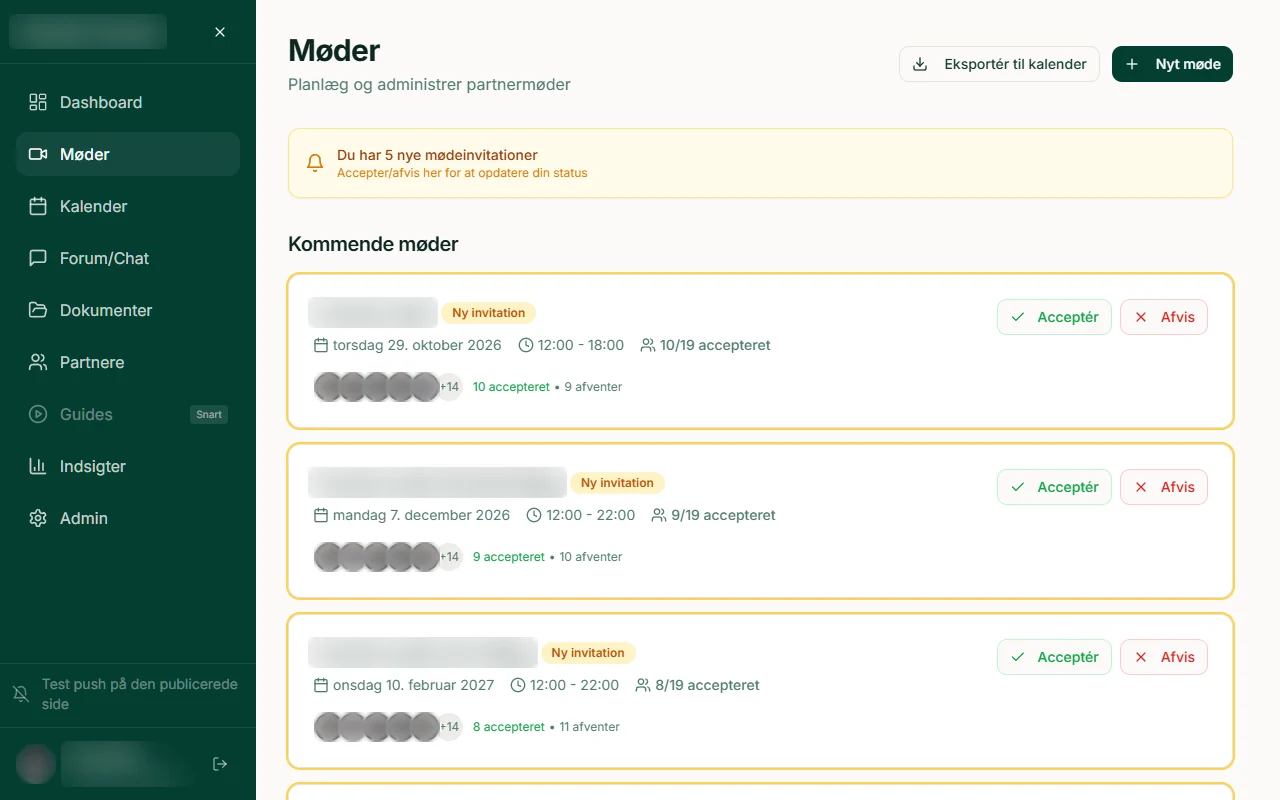Open the Dashboard grid icon
Screen dimensions: 1280x800
(38, 102)
